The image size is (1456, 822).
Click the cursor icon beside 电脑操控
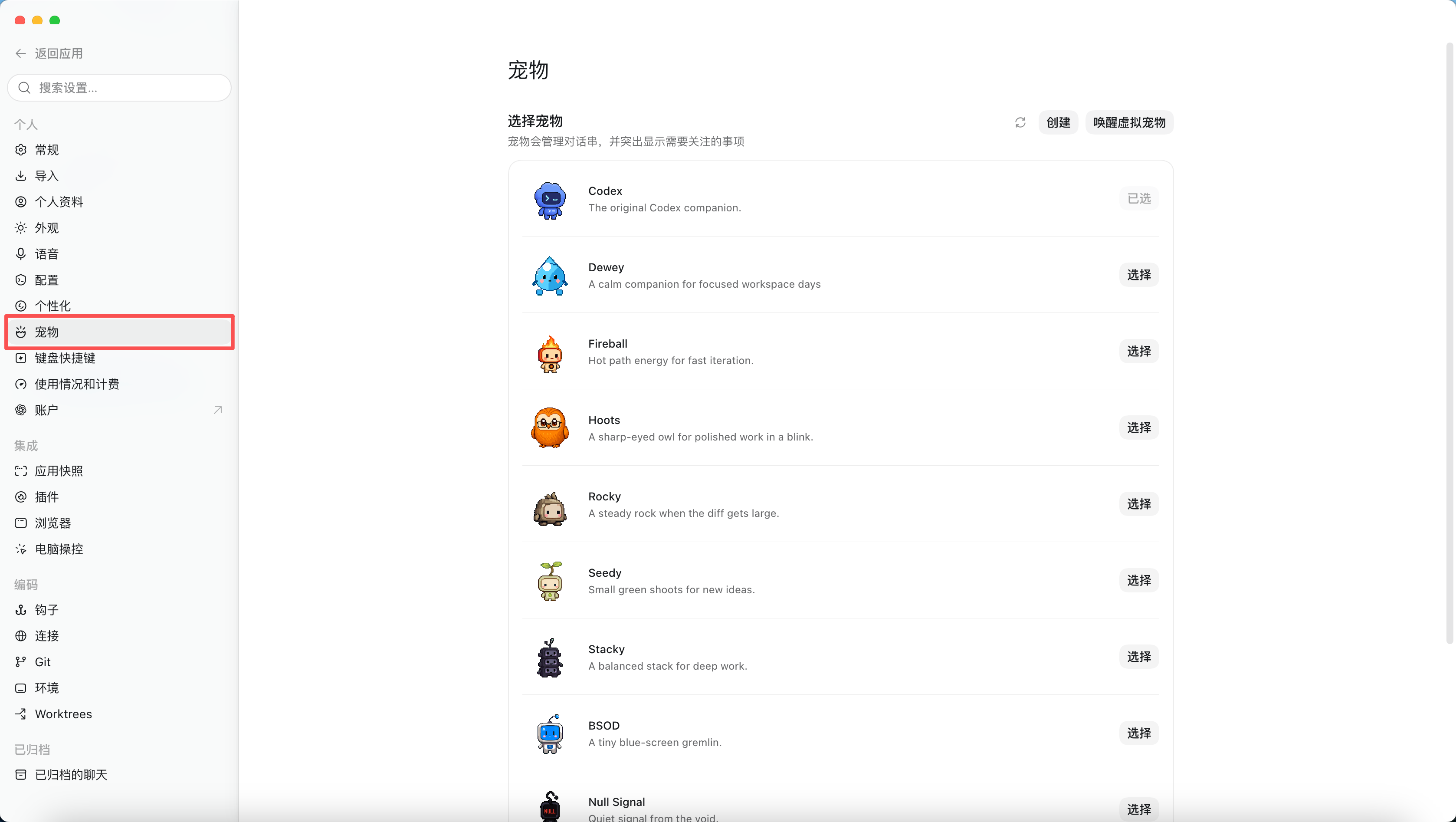pos(21,549)
